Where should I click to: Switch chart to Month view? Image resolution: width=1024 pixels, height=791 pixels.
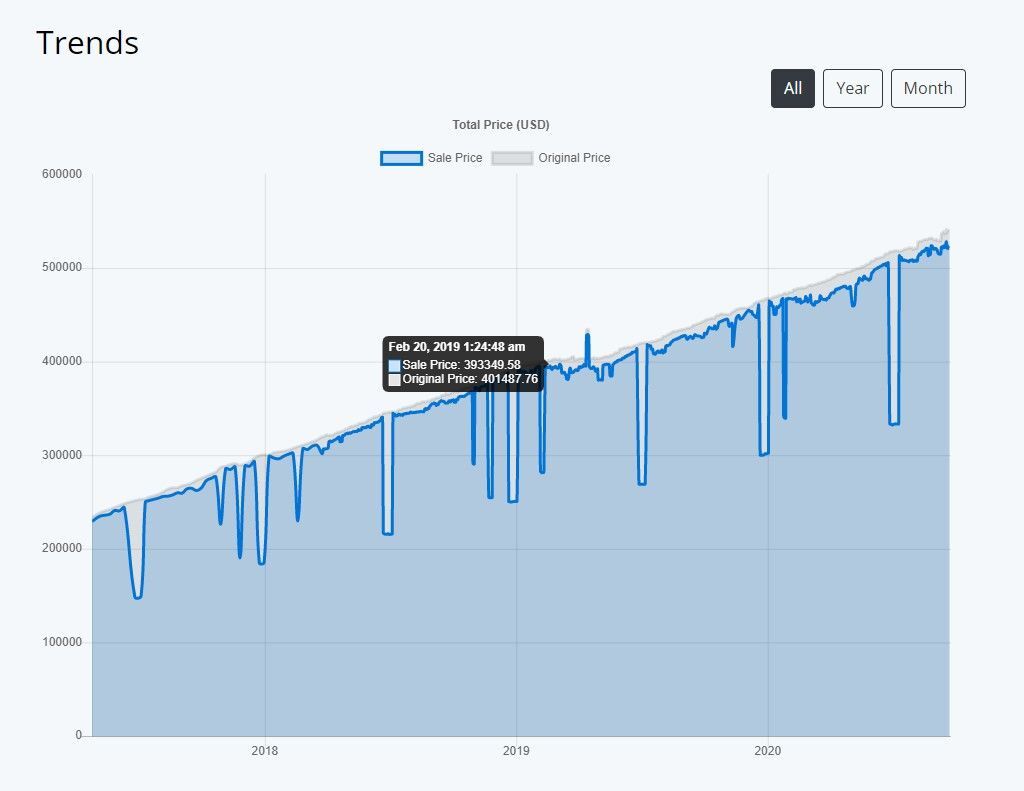pos(928,88)
